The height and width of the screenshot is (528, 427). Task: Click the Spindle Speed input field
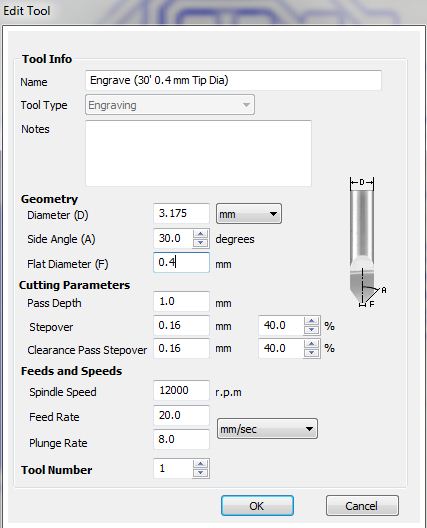pos(182,391)
